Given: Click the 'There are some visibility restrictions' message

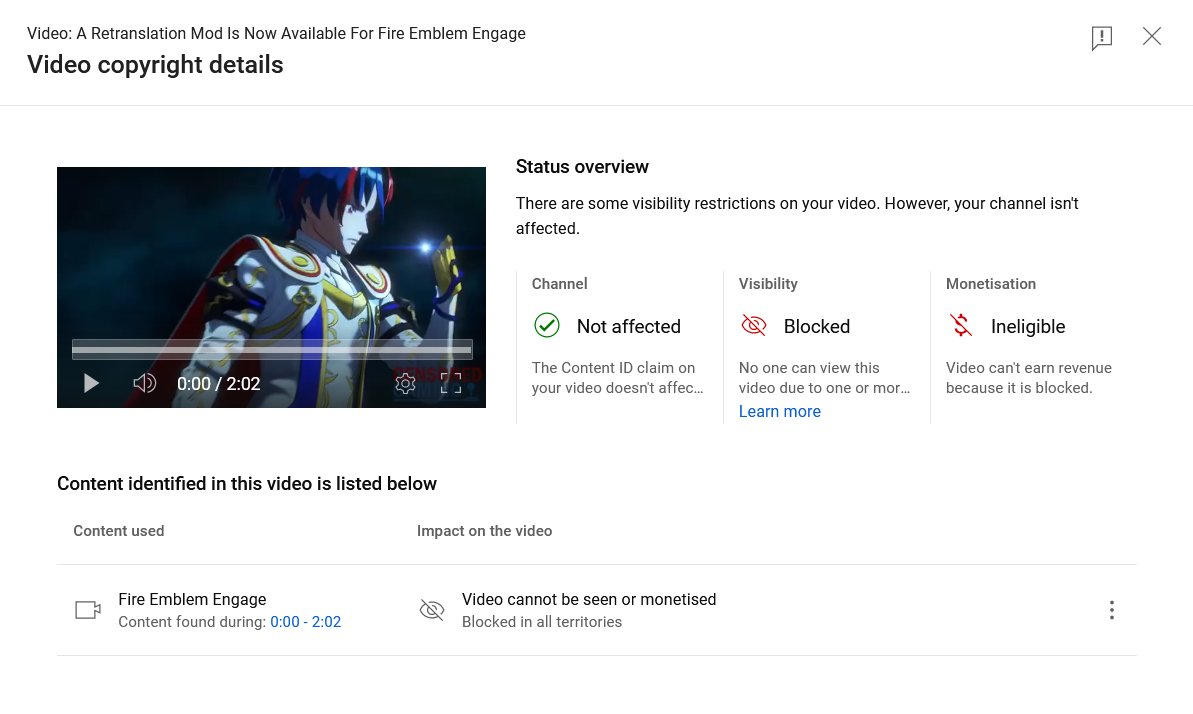Looking at the screenshot, I should point(797,216).
